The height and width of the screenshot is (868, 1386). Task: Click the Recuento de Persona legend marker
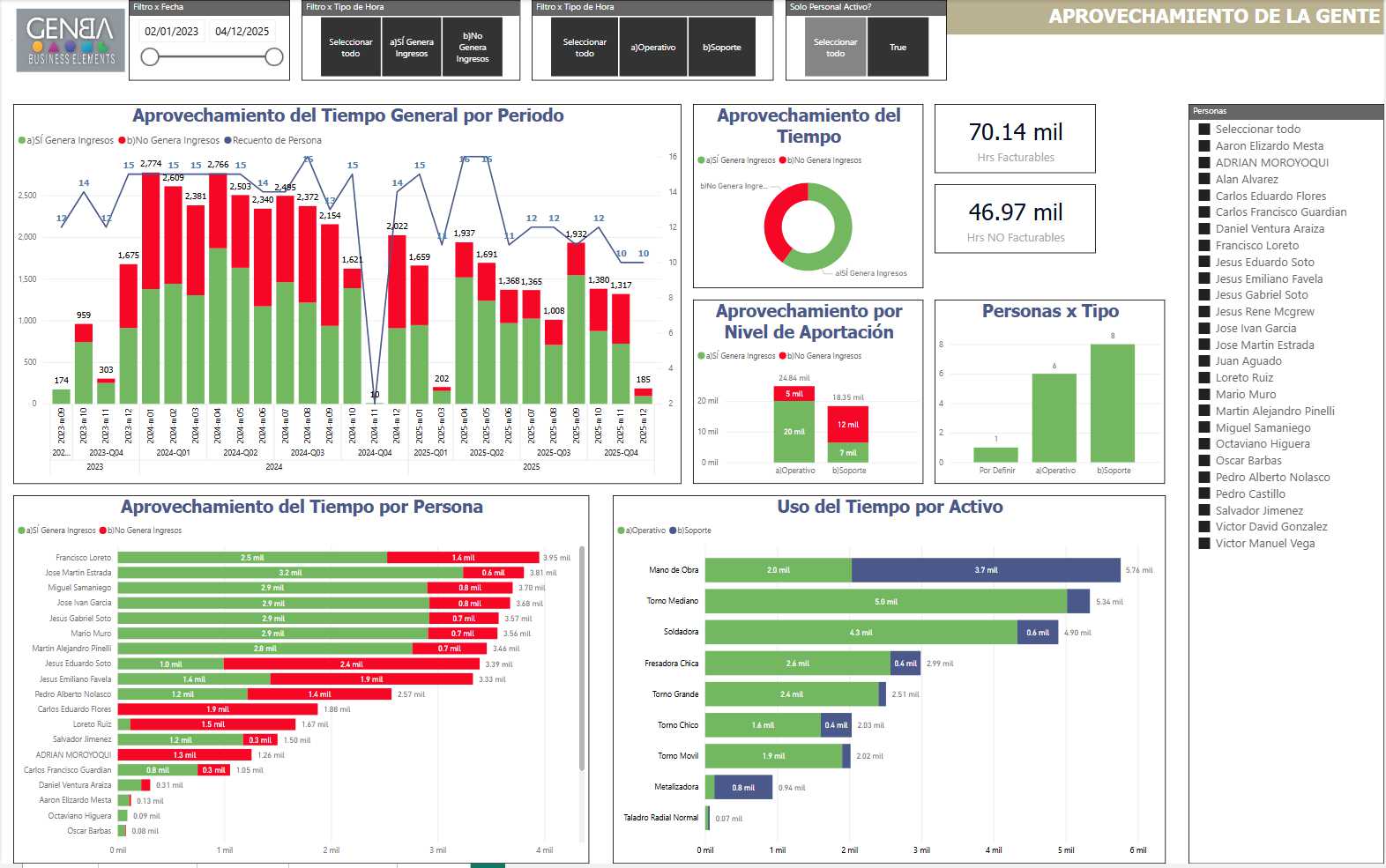coord(227,140)
